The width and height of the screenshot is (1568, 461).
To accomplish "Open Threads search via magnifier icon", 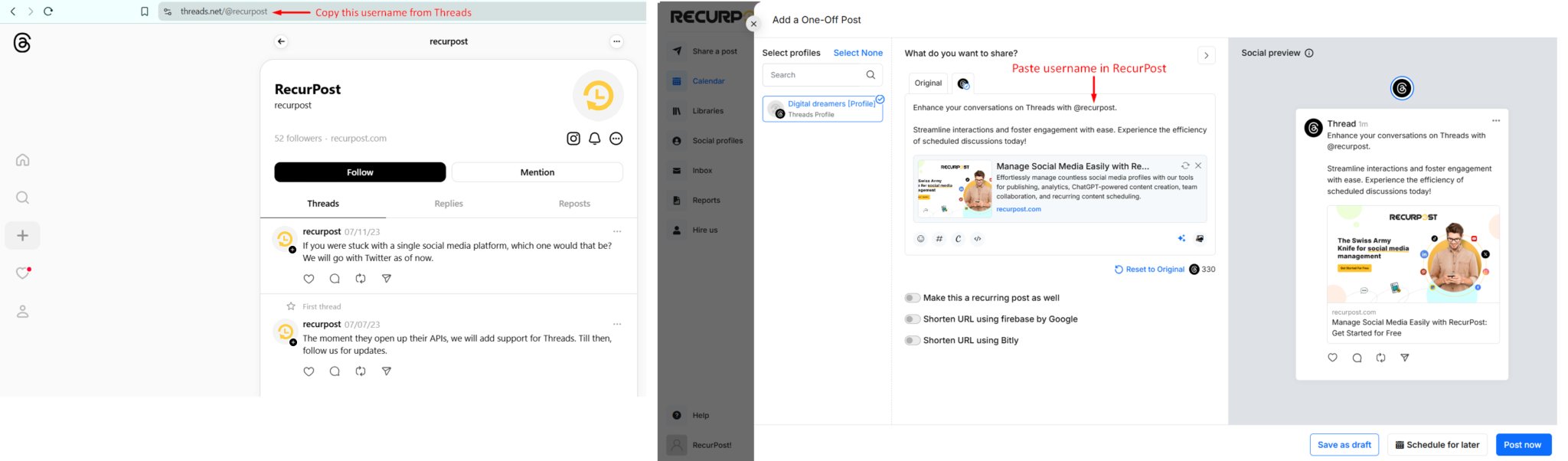I will pos(23,198).
